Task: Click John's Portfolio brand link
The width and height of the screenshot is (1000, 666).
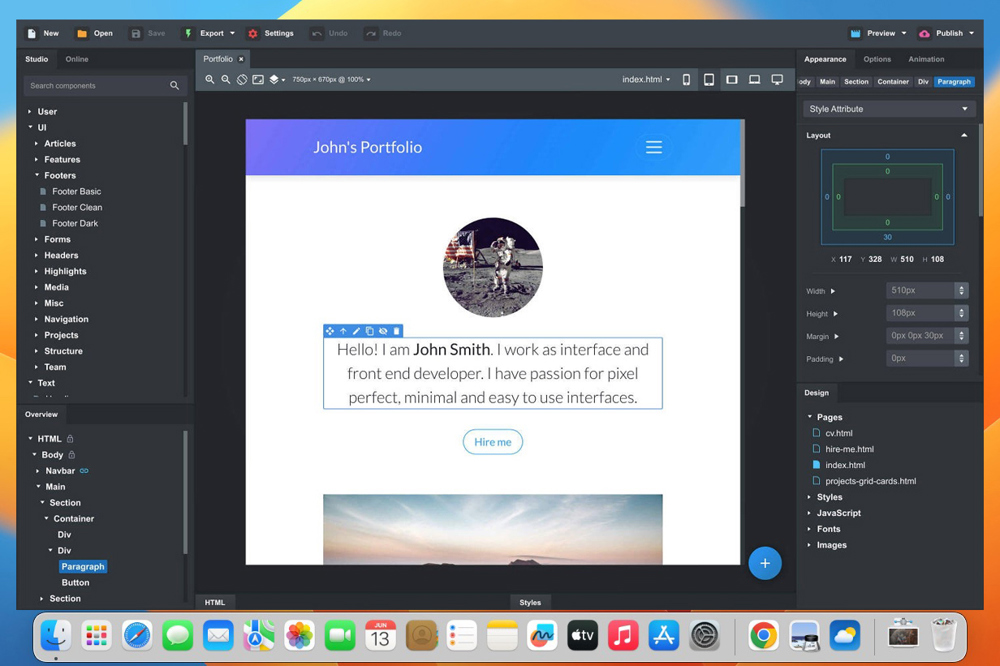Action: point(367,147)
